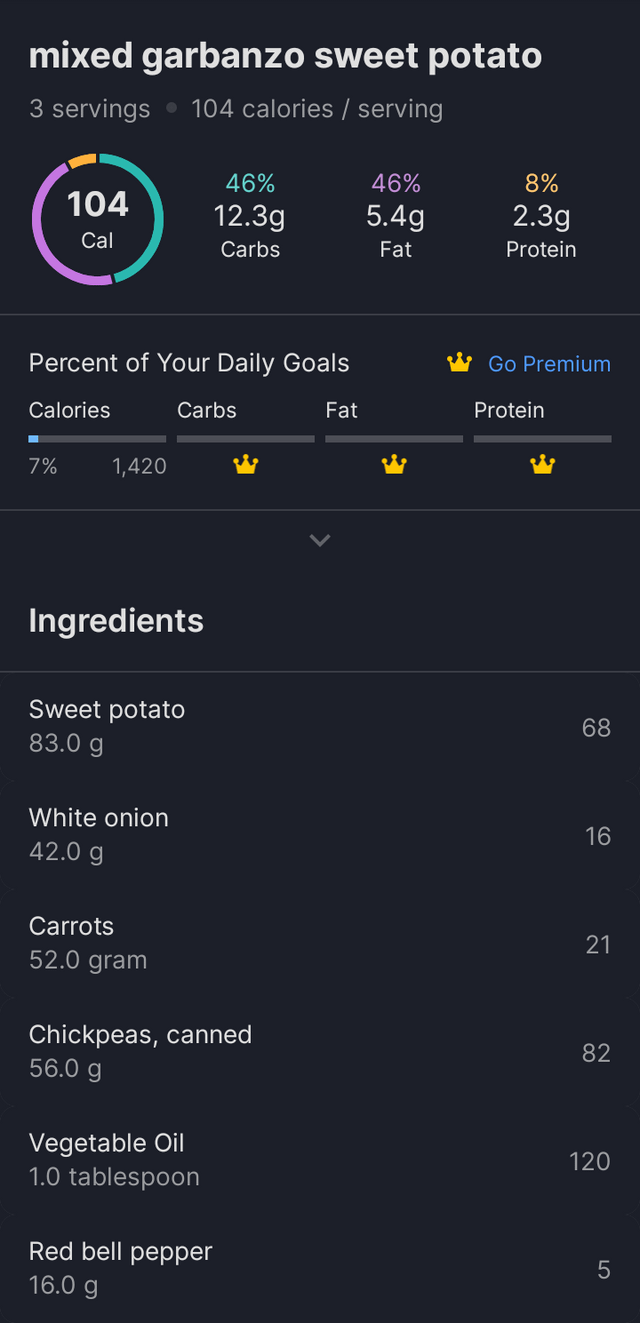
Task: Tap the crown icon under Fat
Action: click(x=394, y=464)
